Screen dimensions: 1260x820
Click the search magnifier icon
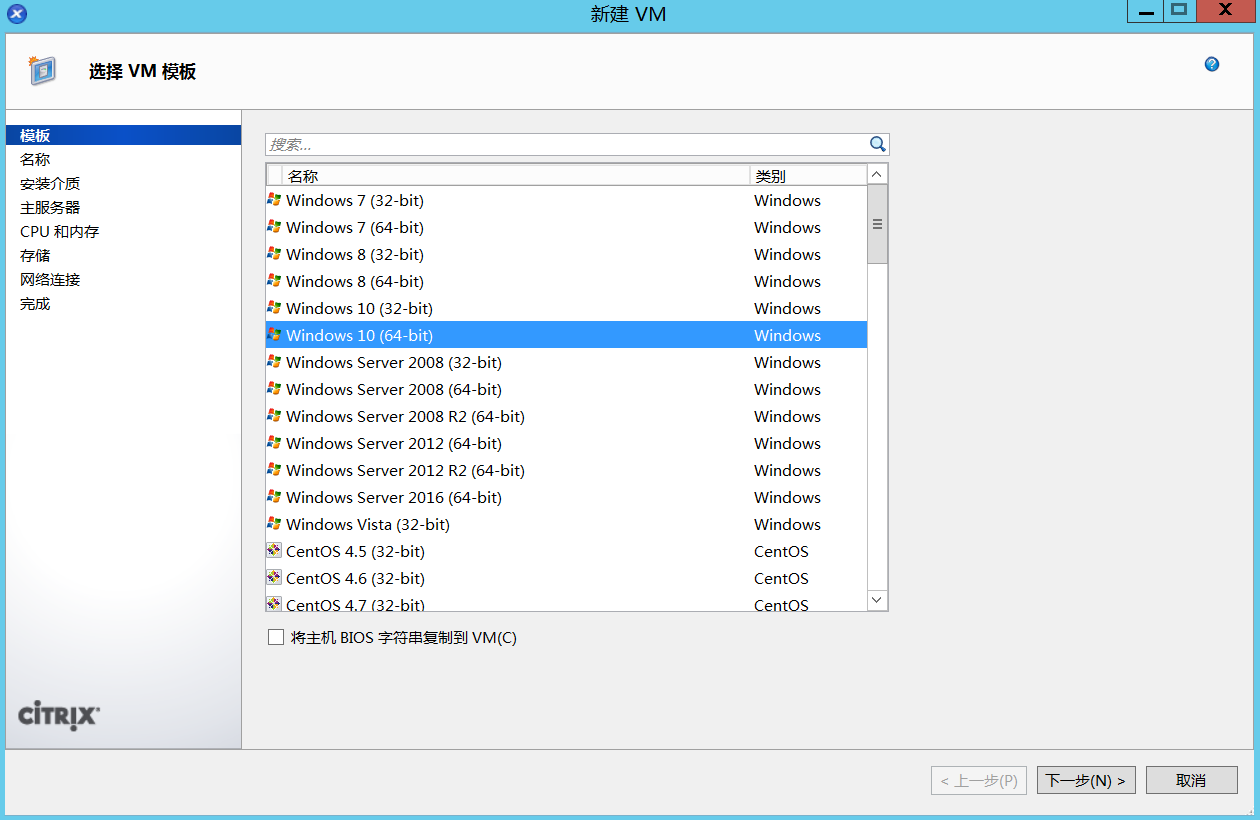pos(878,144)
